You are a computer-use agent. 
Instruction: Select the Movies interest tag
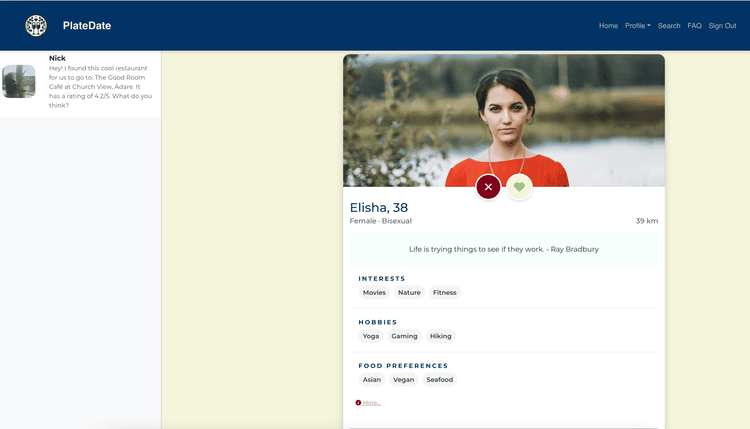point(374,293)
